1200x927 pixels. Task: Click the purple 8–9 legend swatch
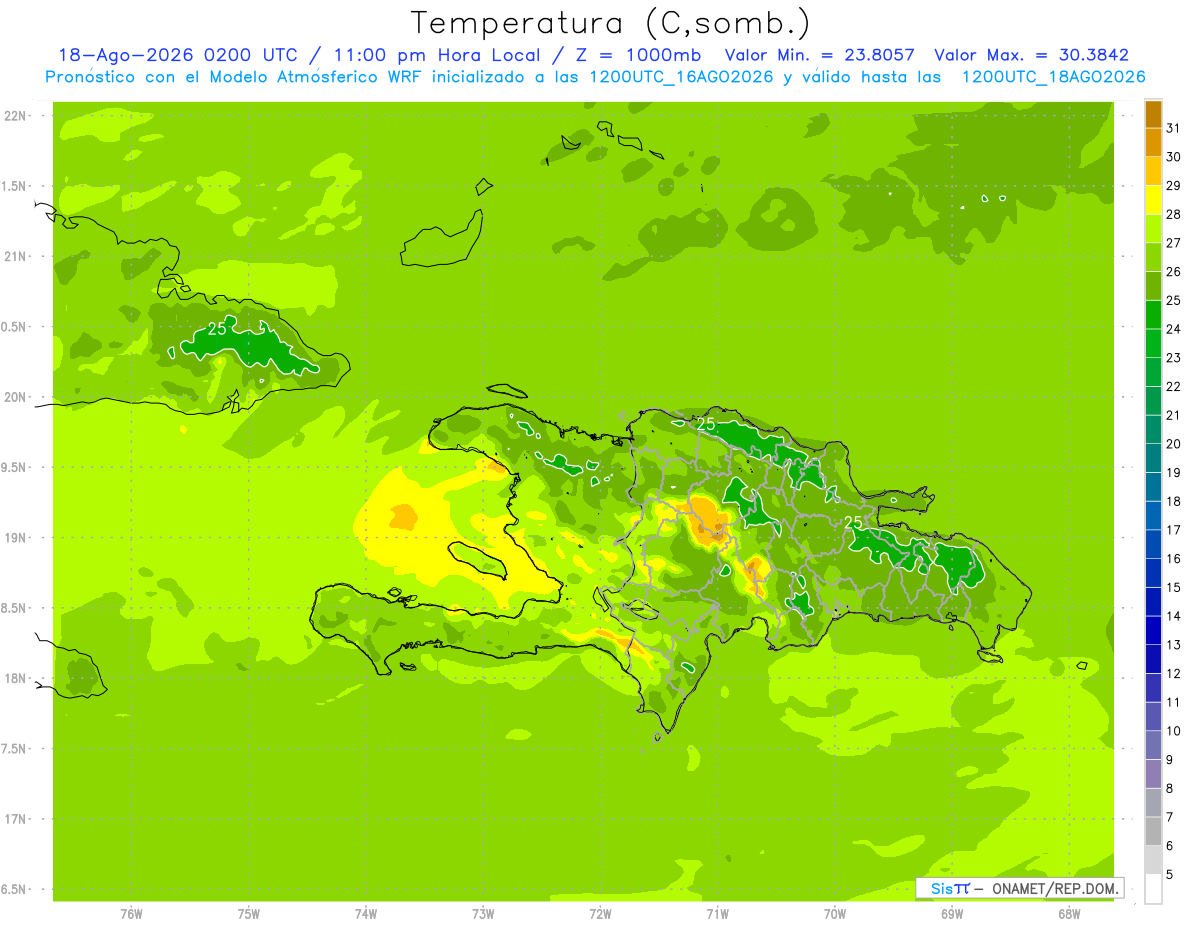[x=1153, y=774]
